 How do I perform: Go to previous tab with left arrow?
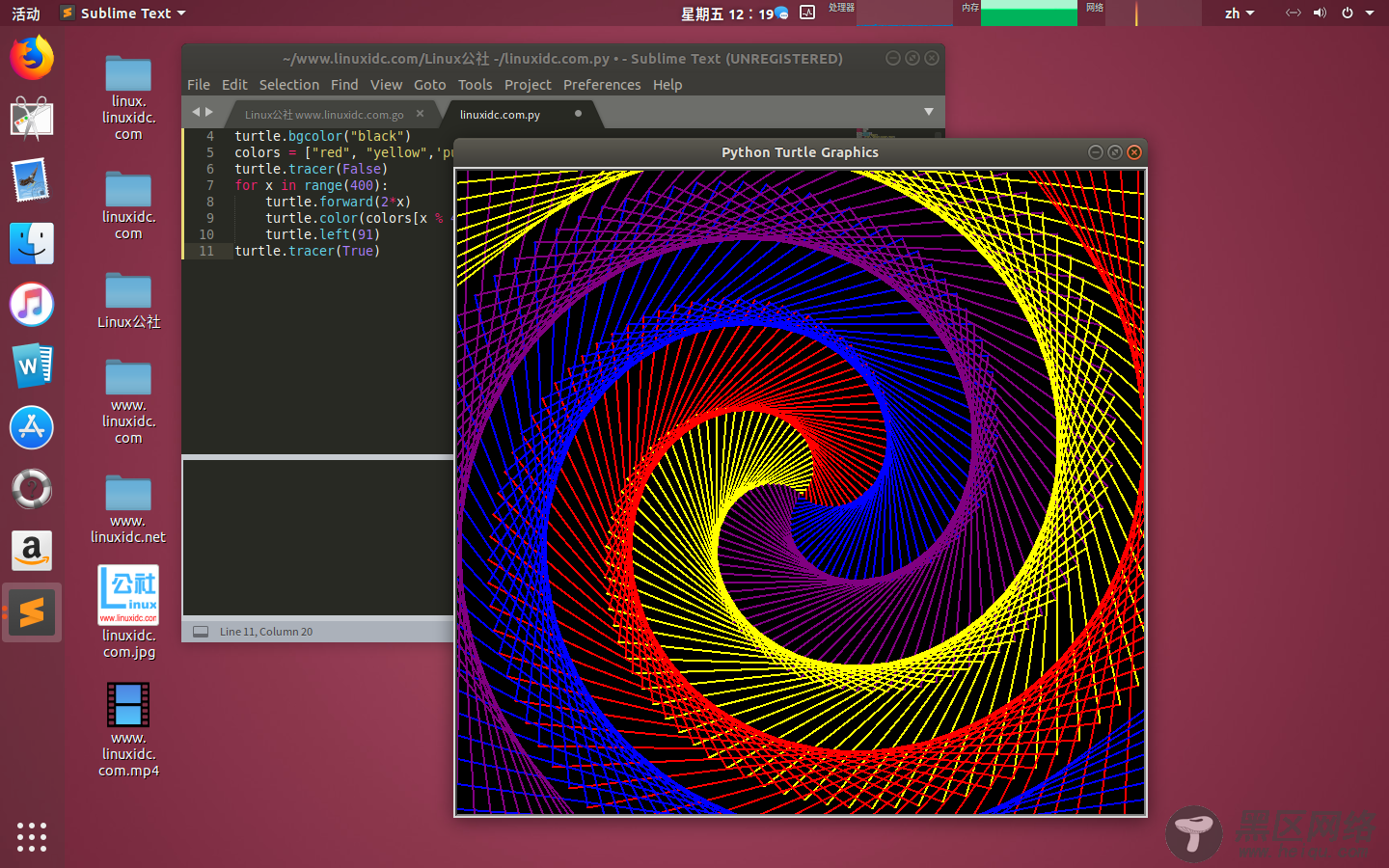(x=196, y=112)
